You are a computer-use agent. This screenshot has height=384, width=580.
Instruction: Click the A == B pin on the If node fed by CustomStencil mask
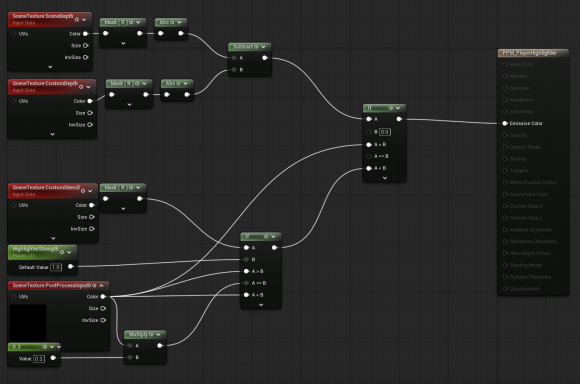tap(246, 283)
